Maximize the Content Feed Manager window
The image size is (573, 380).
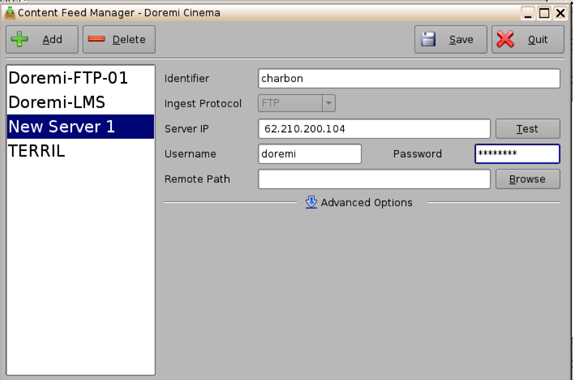tap(544, 13)
